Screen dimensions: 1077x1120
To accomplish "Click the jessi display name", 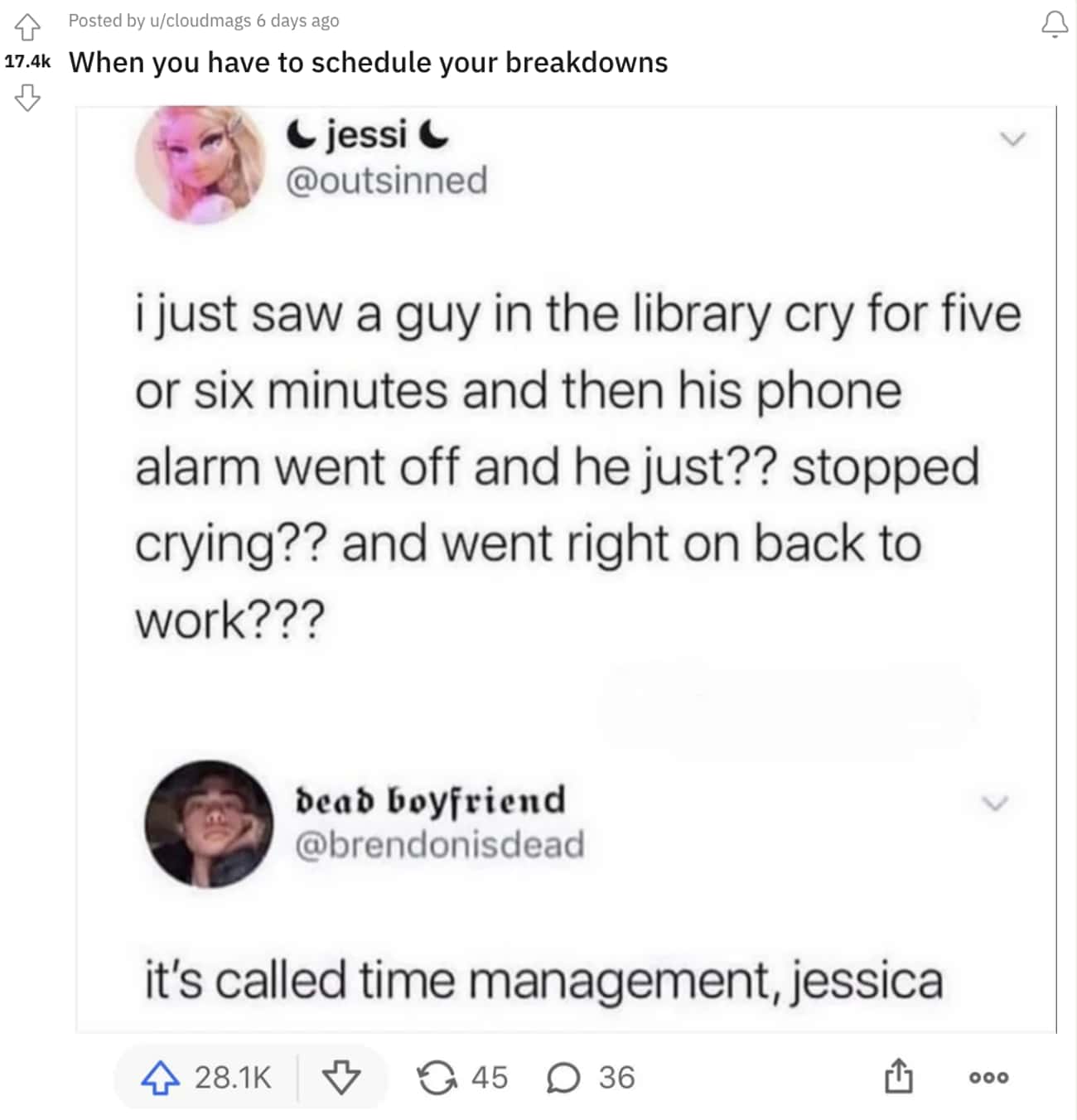I will 367,135.
